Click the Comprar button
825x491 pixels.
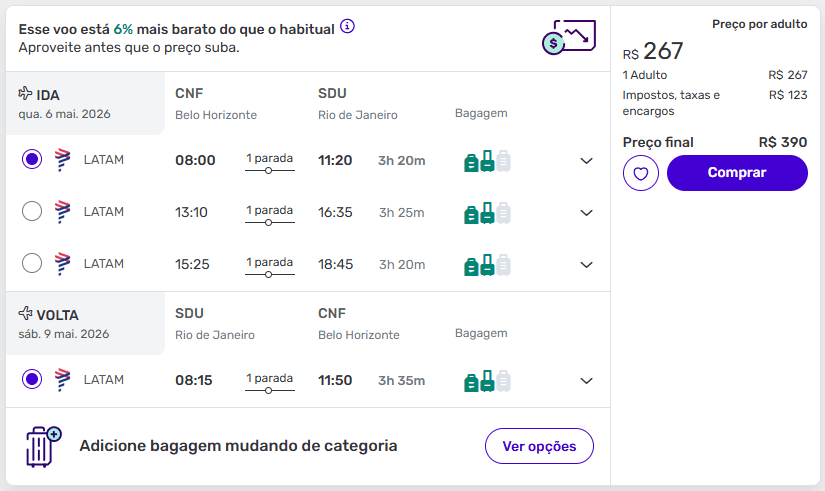(737, 173)
